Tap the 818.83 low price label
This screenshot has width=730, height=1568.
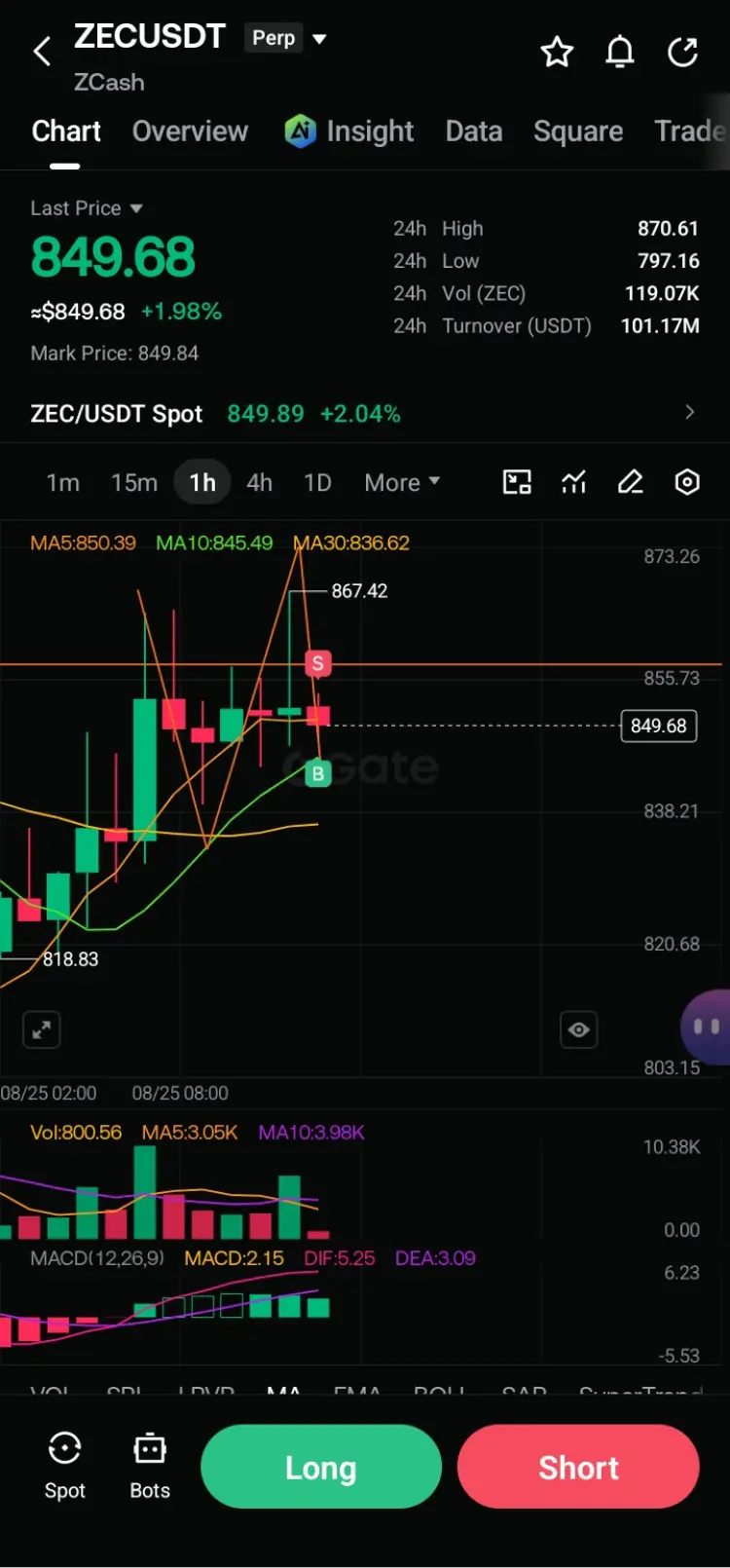point(70,959)
